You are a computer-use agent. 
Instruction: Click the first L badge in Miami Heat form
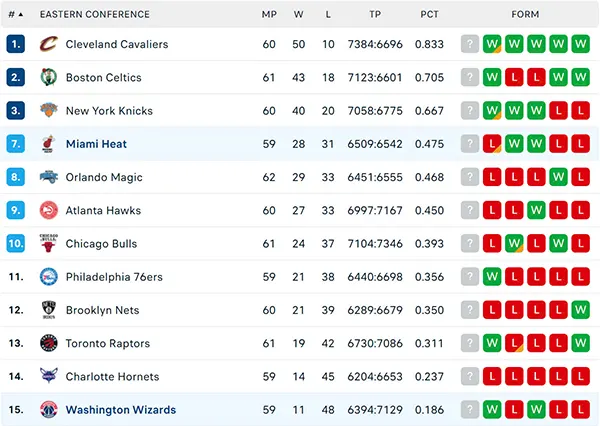[492, 144]
